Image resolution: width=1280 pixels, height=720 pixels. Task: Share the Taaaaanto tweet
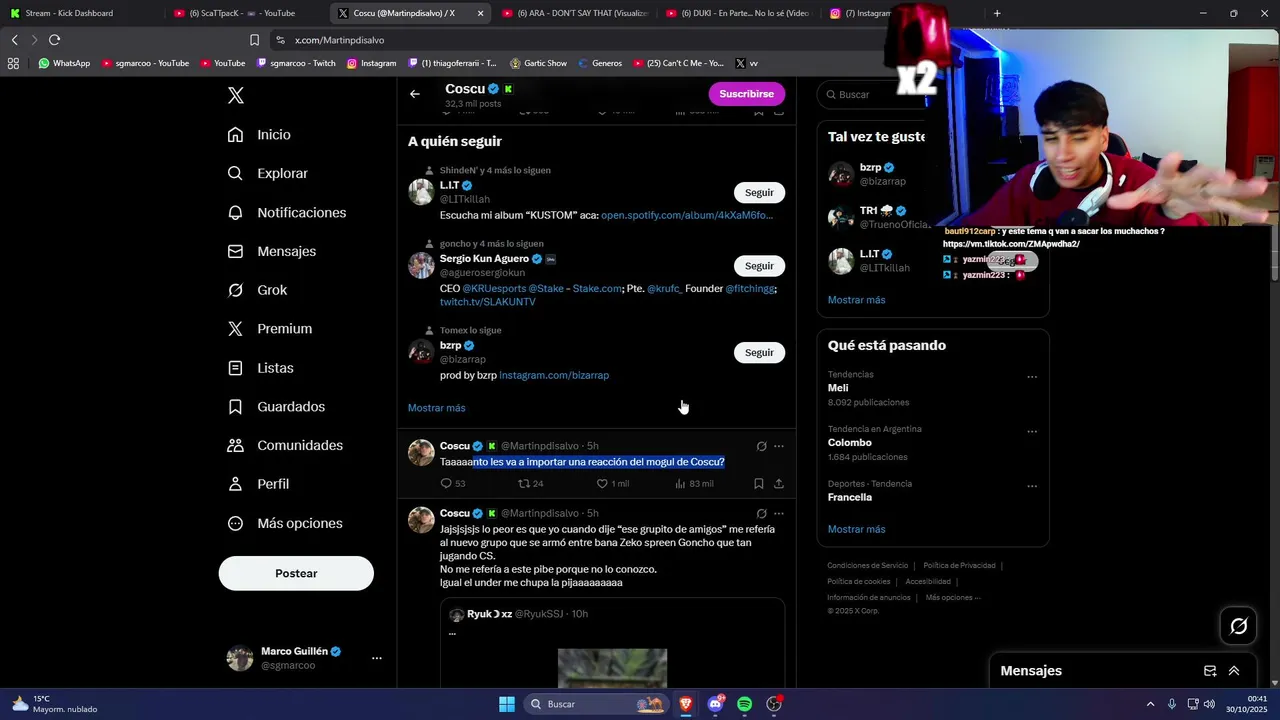(779, 484)
